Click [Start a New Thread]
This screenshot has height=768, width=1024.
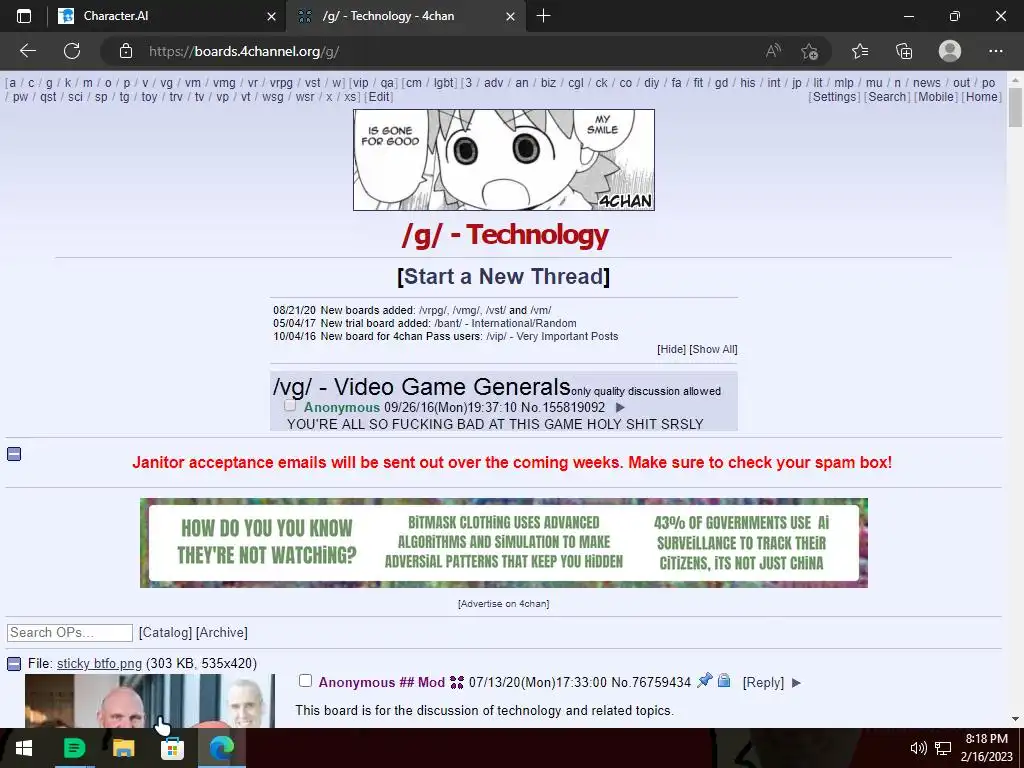(503, 276)
